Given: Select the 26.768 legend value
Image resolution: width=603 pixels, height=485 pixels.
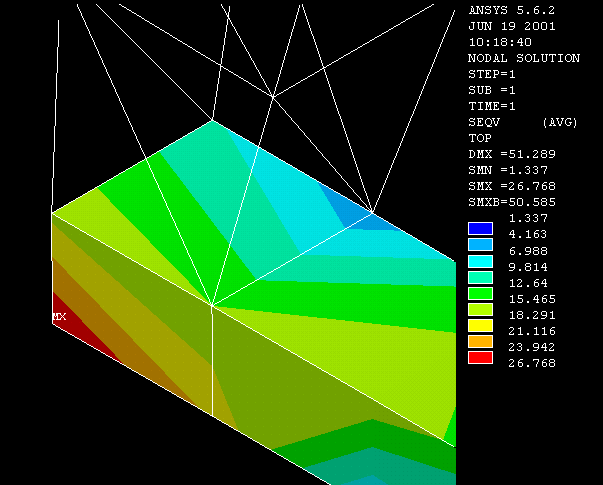Looking at the screenshot, I should point(532,363).
